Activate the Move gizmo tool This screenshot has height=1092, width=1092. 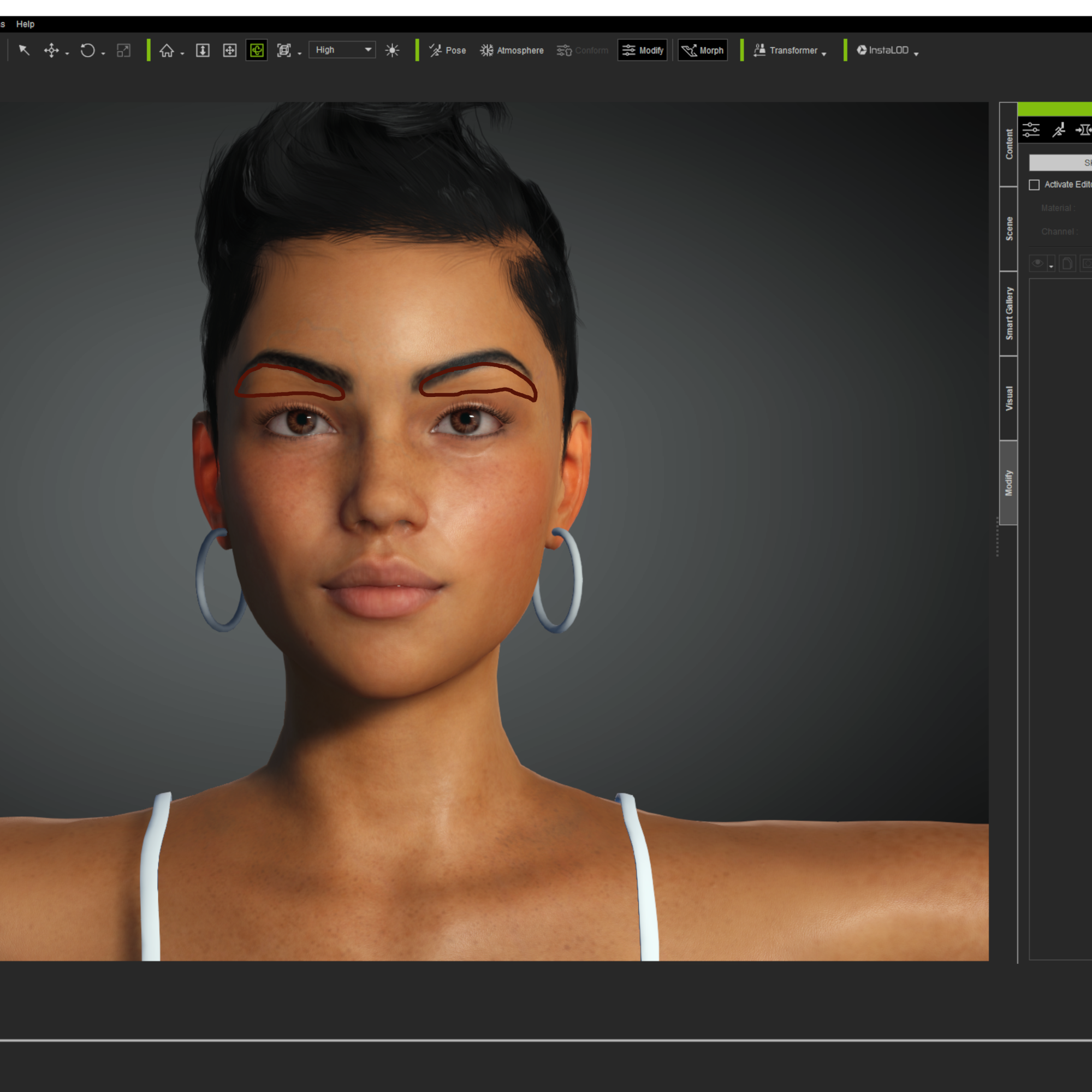click(x=51, y=50)
